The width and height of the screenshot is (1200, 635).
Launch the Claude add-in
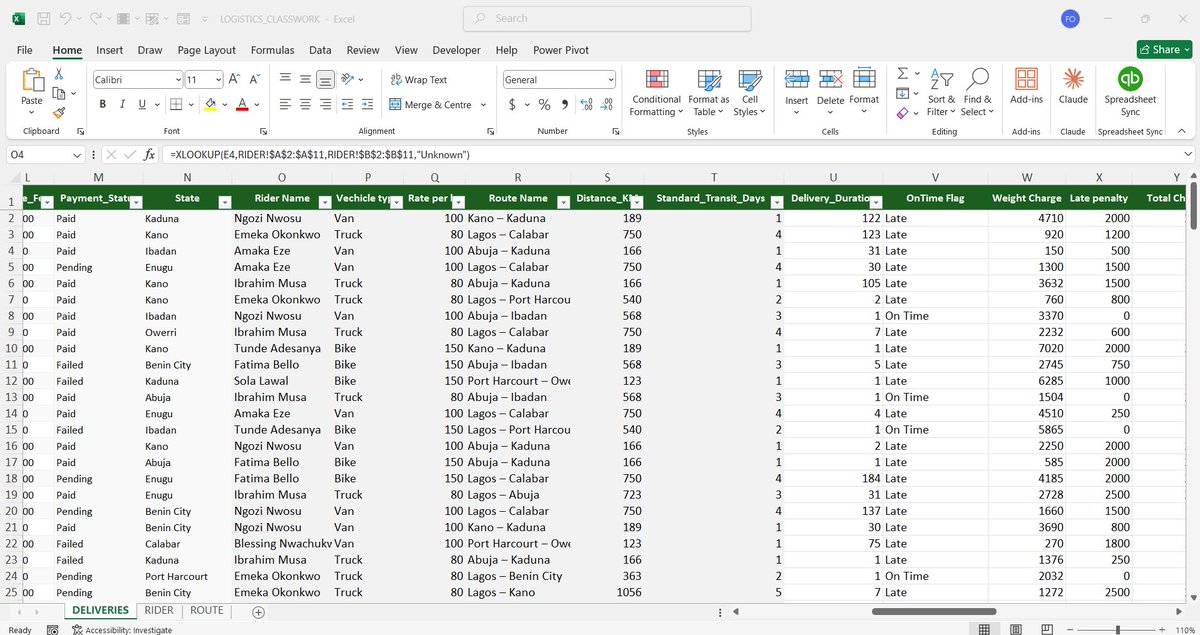(x=1073, y=86)
